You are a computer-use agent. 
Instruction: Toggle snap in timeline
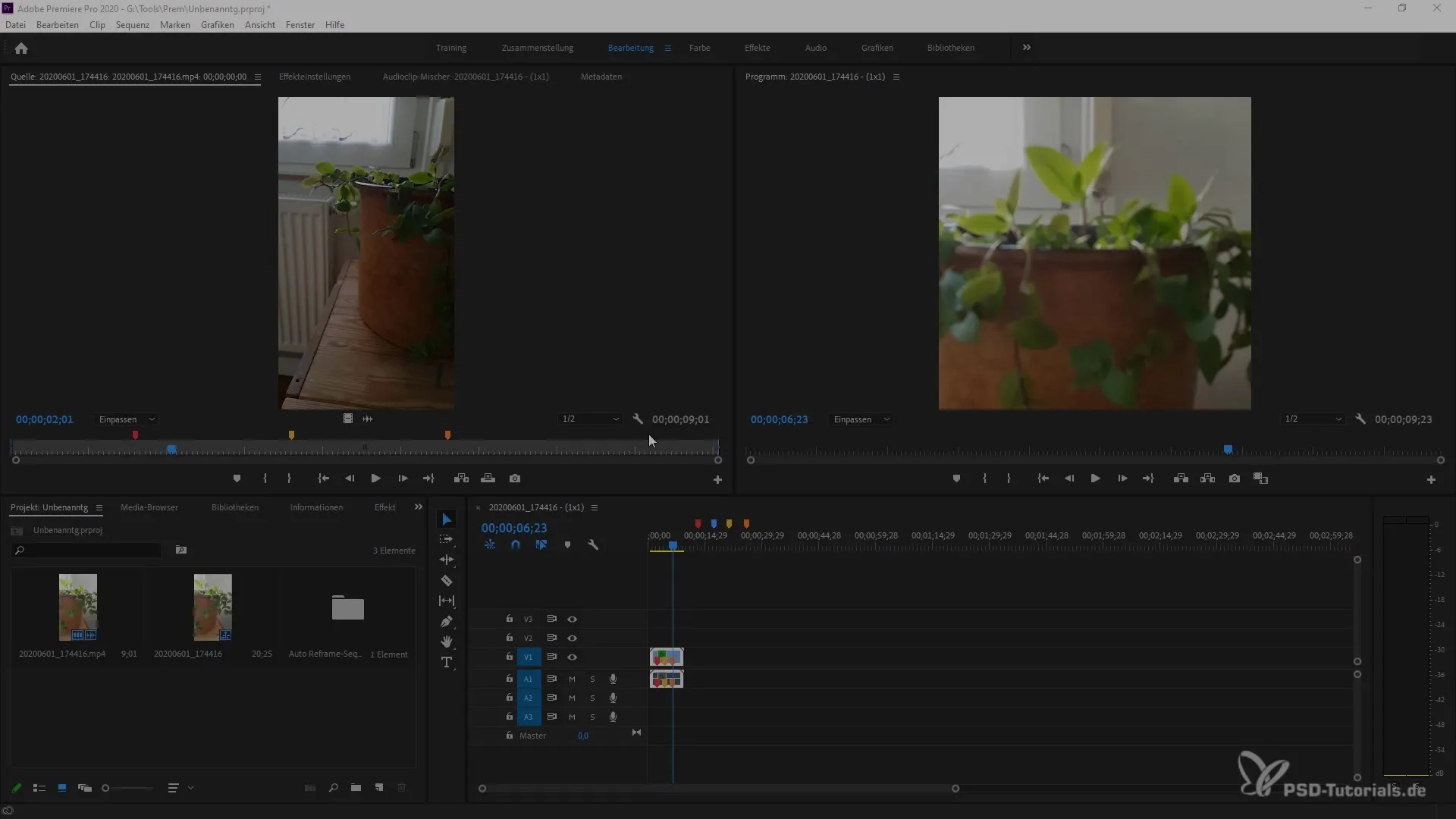click(516, 545)
